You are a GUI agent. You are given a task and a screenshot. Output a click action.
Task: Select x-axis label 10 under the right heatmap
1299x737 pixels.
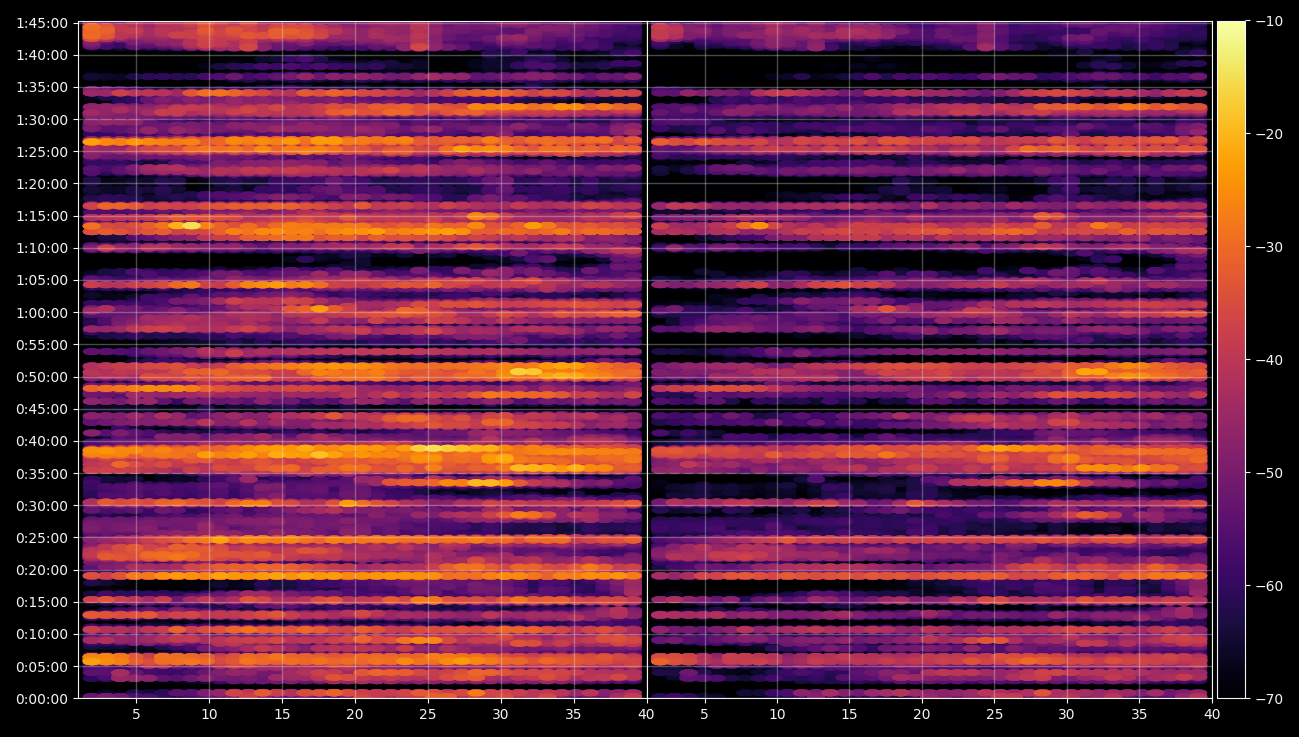(x=777, y=715)
